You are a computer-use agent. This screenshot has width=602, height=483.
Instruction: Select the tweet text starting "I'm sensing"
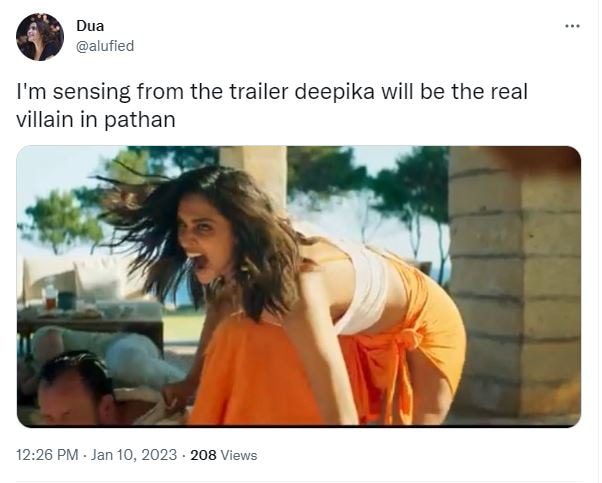[x=272, y=105]
